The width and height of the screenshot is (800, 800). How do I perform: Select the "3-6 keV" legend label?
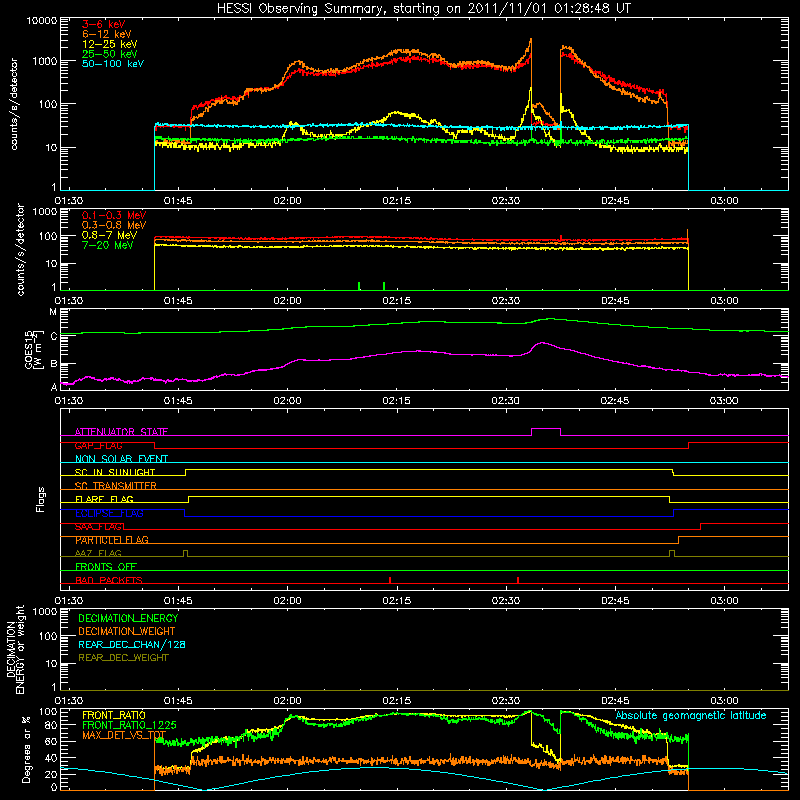[104, 24]
